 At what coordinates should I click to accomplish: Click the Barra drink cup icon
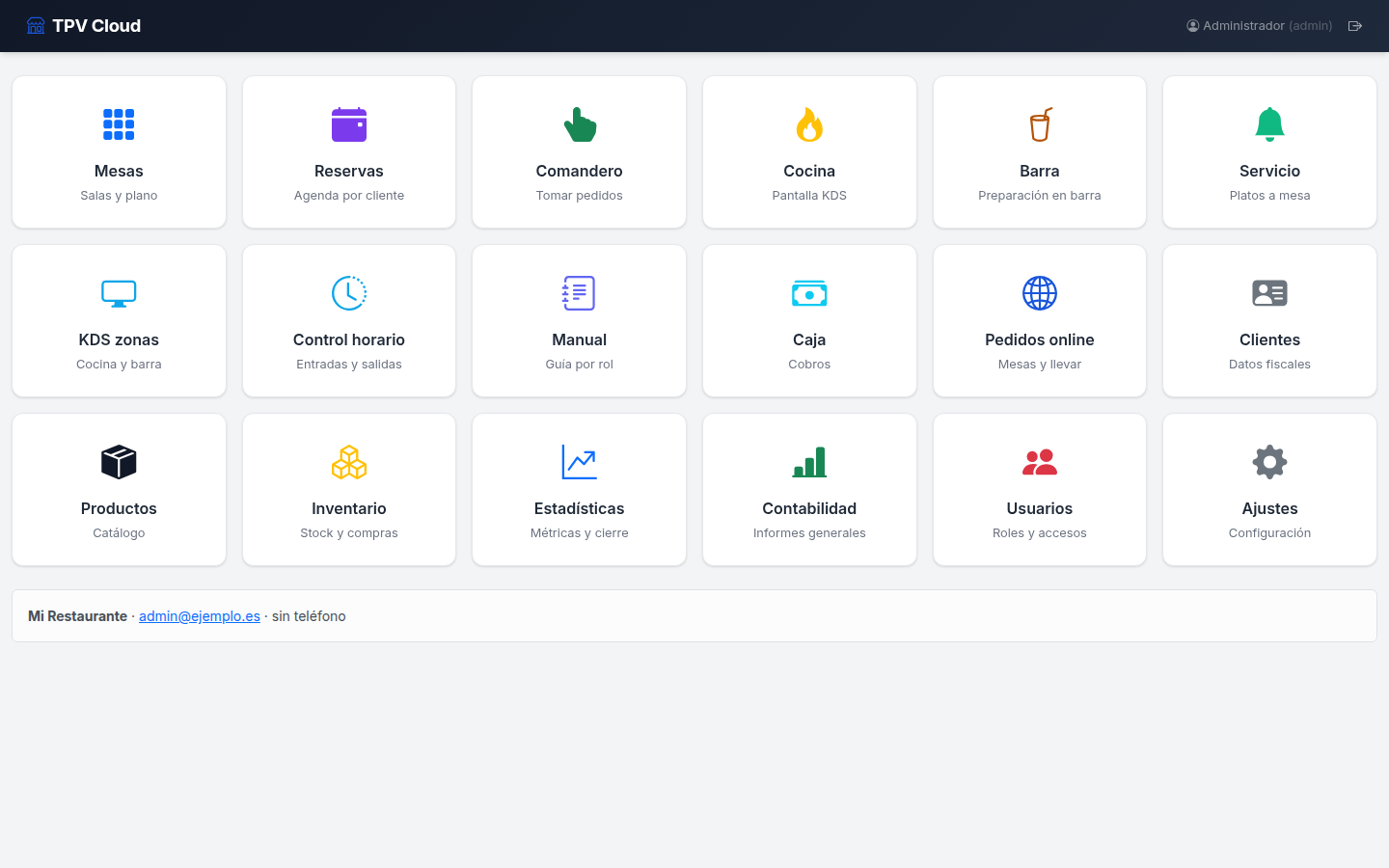pyautogui.click(x=1040, y=124)
